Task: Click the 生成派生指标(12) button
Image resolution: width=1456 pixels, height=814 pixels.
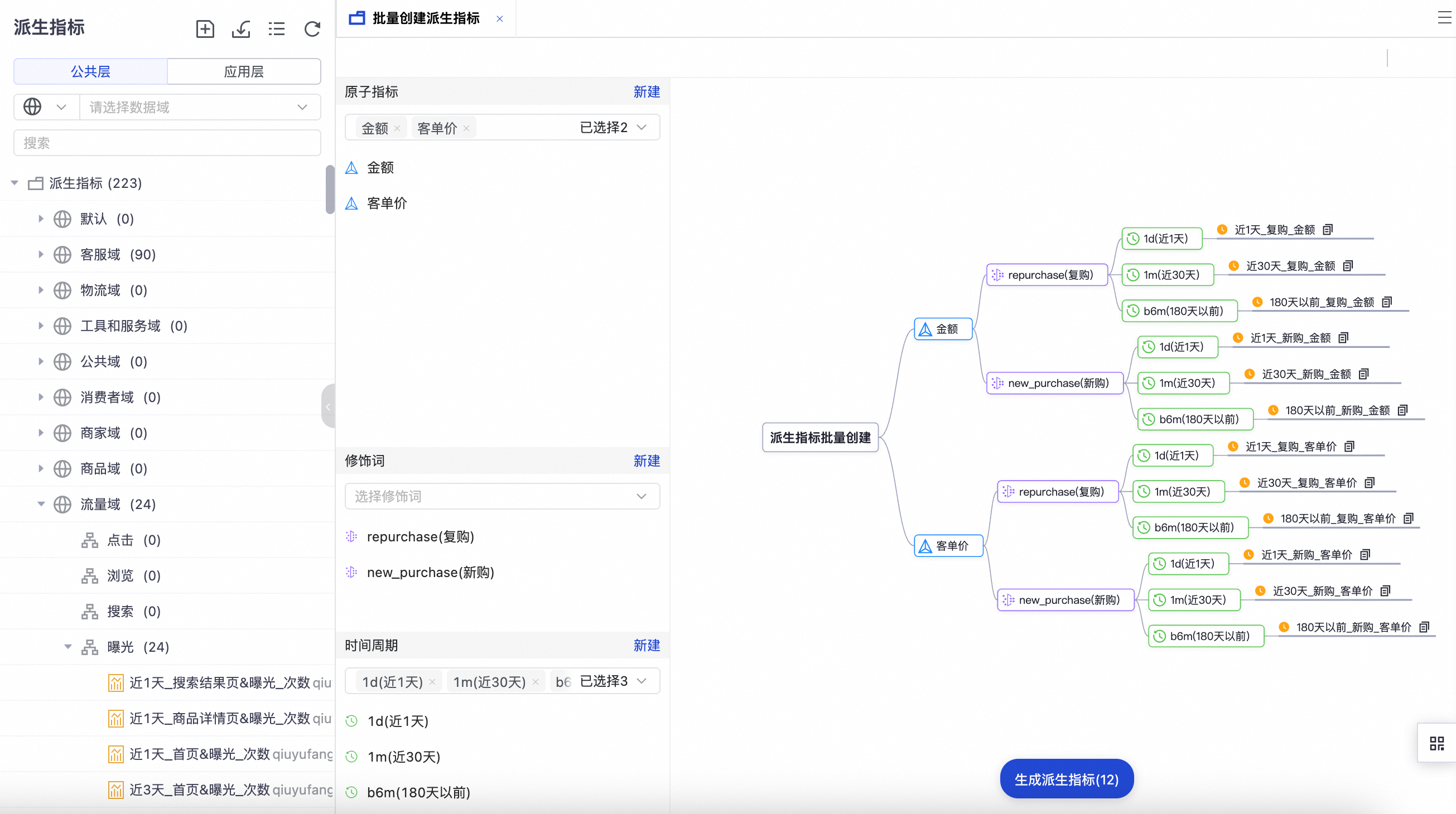Action: pyautogui.click(x=1066, y=778)
